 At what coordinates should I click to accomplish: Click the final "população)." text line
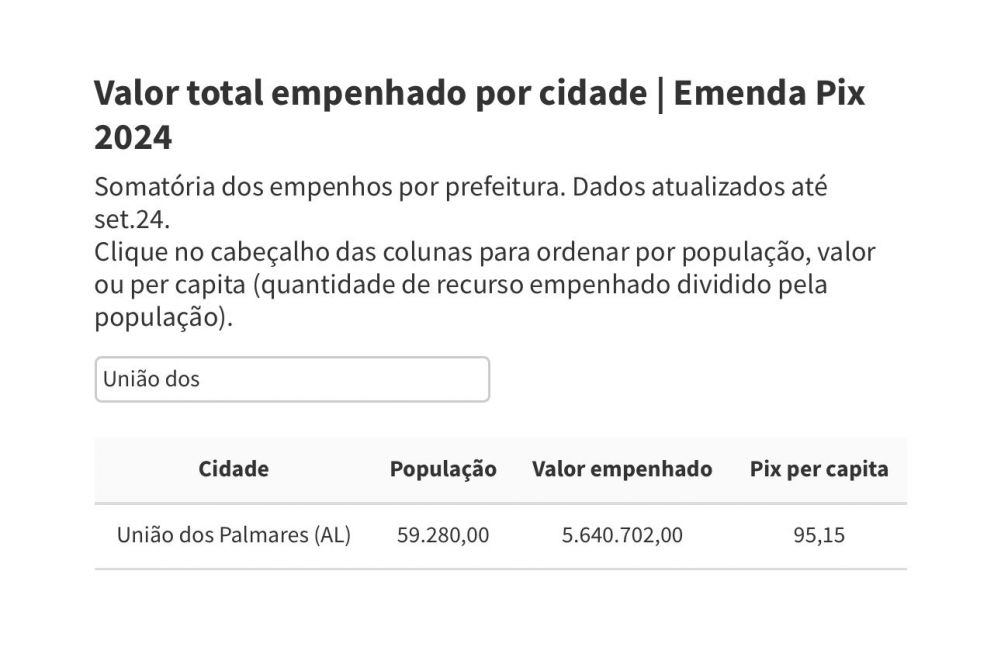point(164,317)
